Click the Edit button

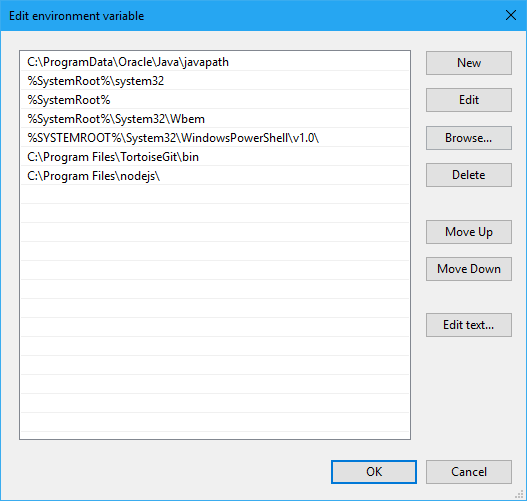pos(469,100)
